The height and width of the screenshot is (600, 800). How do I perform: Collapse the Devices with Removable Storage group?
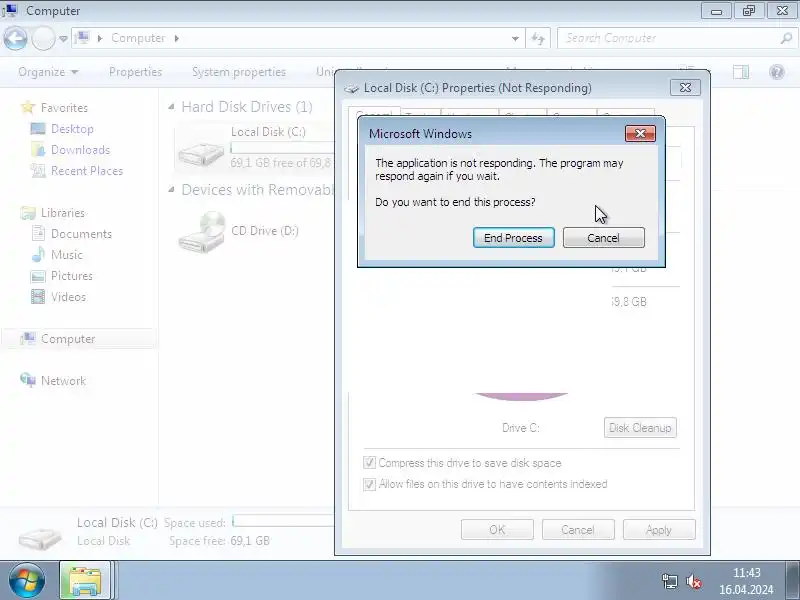coord(171,190)
